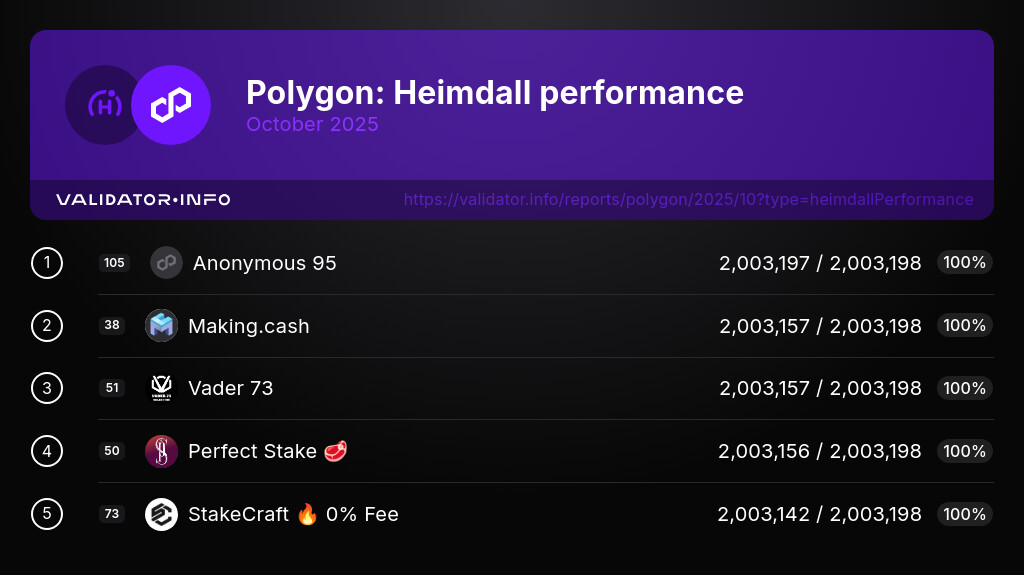Click the Anonymous 95 validator avatar
This screenshot has height=575, width=1024.
[x=166, y=263]
